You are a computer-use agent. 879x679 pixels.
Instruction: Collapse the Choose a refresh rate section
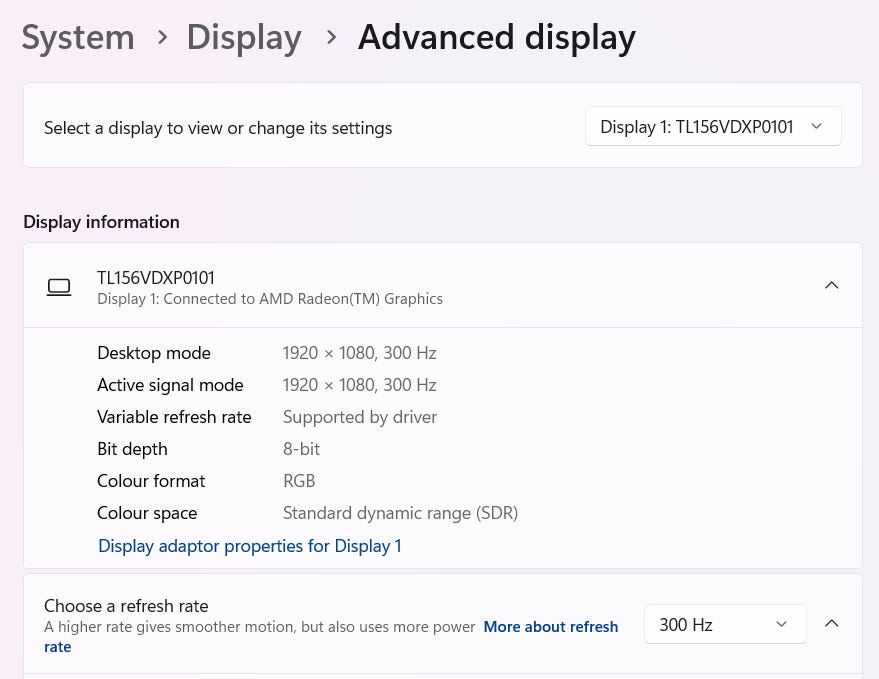click(831, 624)
